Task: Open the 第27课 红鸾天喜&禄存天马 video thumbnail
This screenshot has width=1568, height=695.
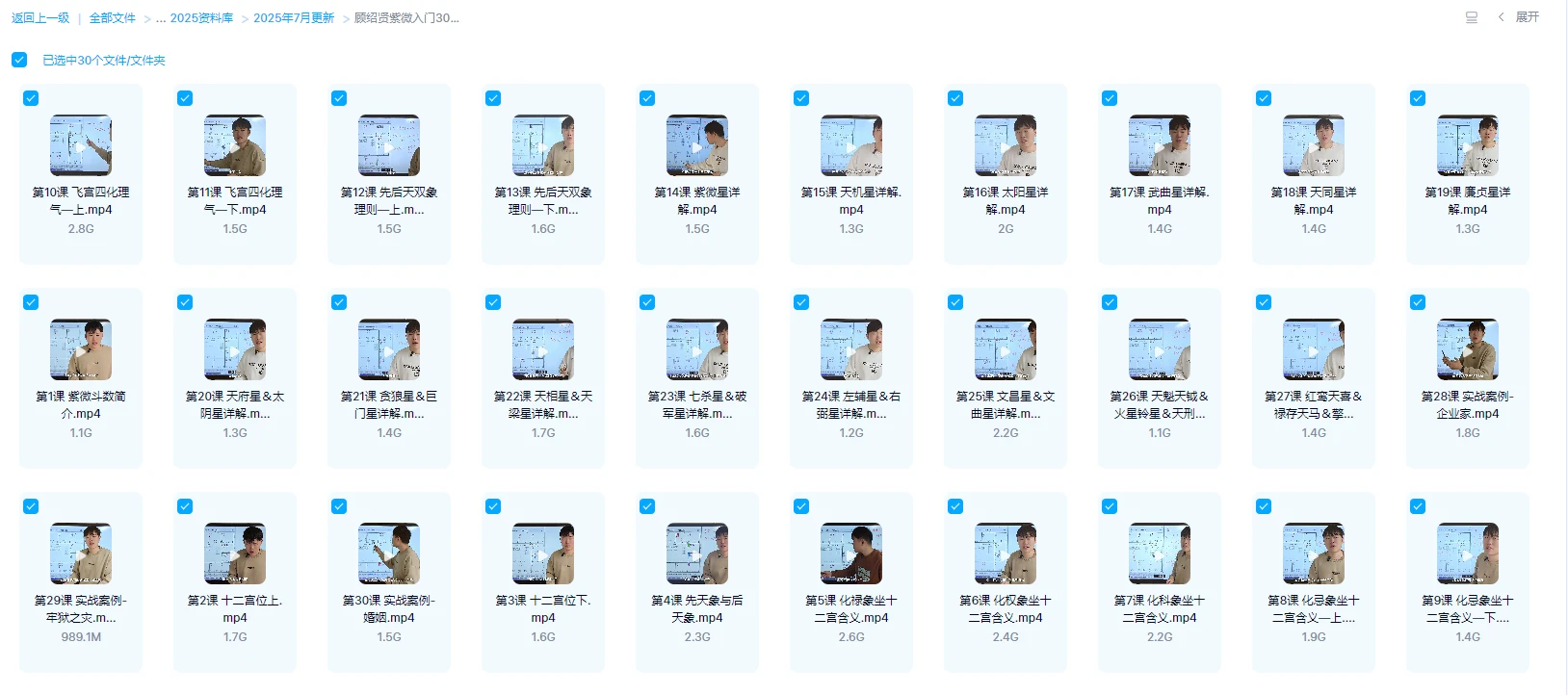Action: pyautogui.click(x=1314, y=349)
